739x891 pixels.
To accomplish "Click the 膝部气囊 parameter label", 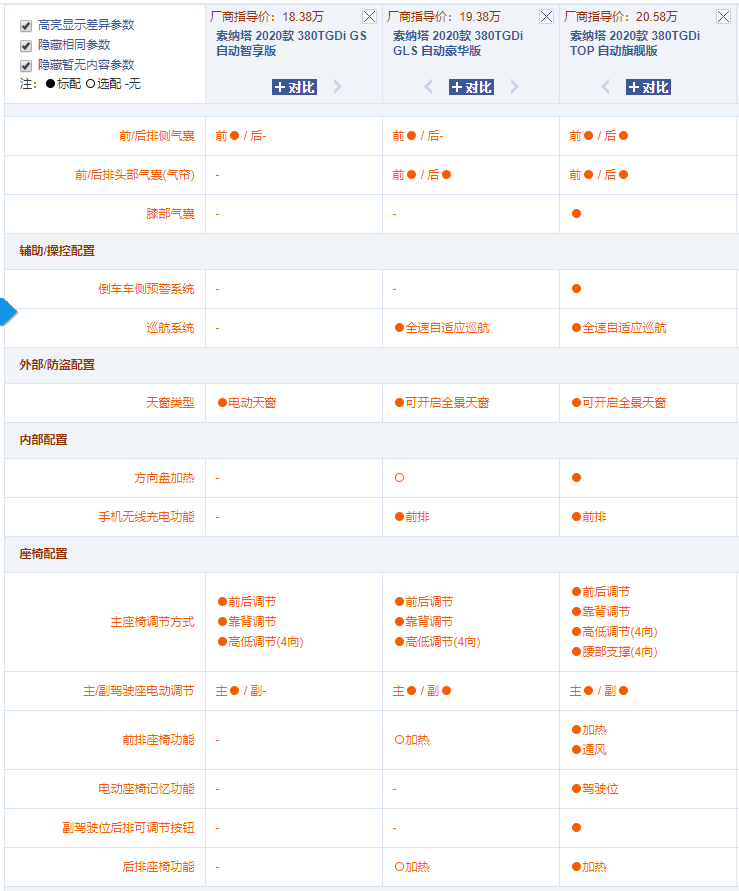I will coord(170,214).
